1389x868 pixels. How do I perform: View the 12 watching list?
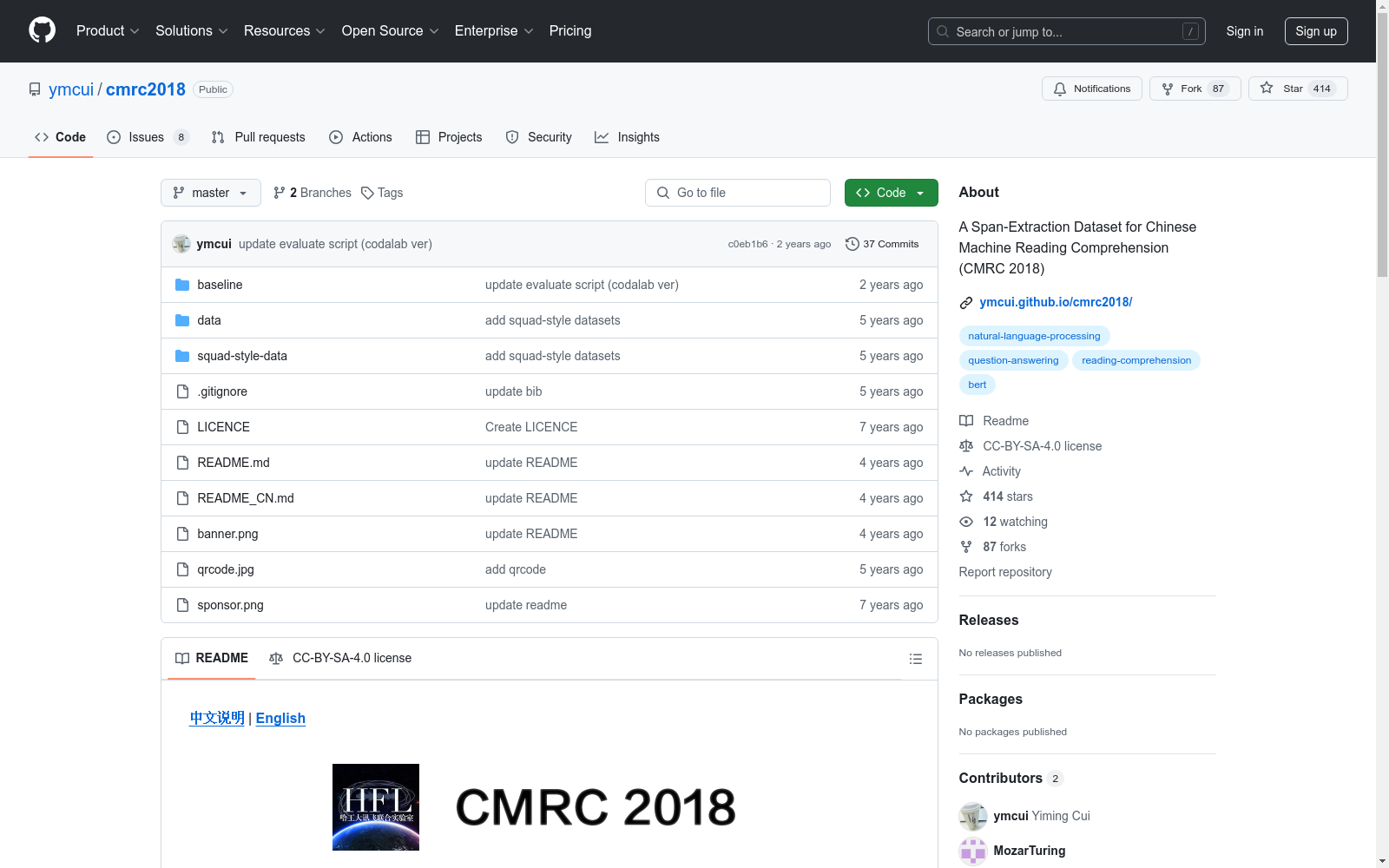coord(1004,522)
